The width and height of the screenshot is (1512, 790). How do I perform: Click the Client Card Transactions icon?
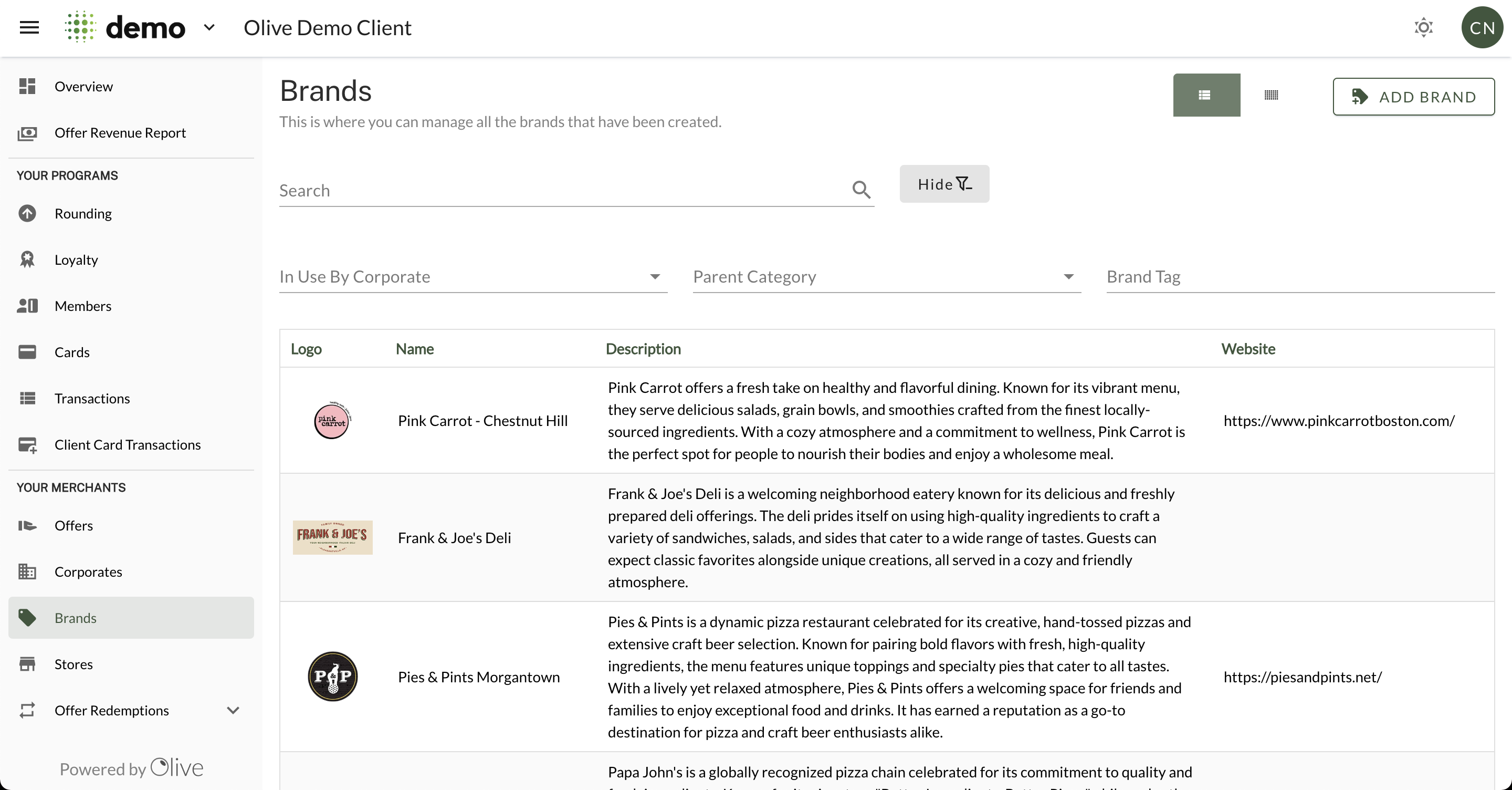pyautogui.click(x=27, y=445)
